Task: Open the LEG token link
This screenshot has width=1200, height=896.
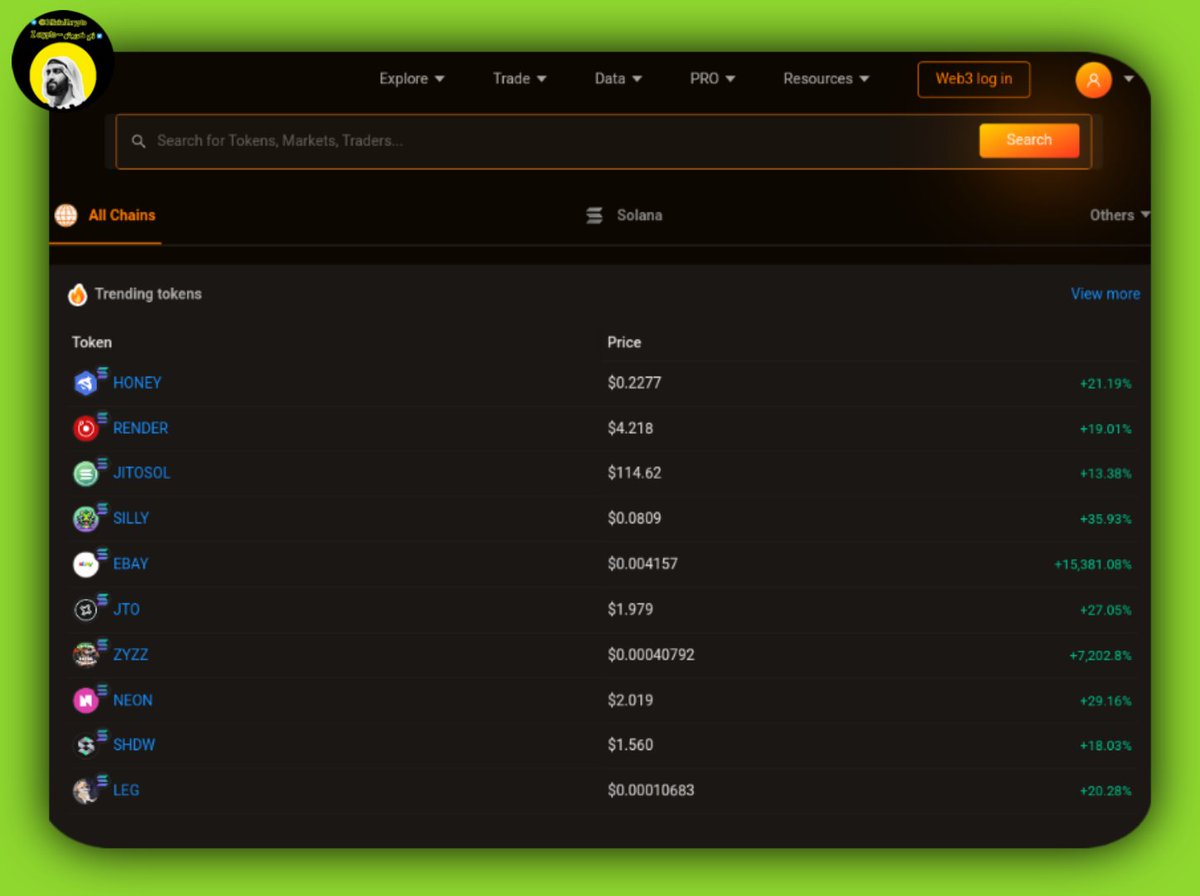Action: 126,790
